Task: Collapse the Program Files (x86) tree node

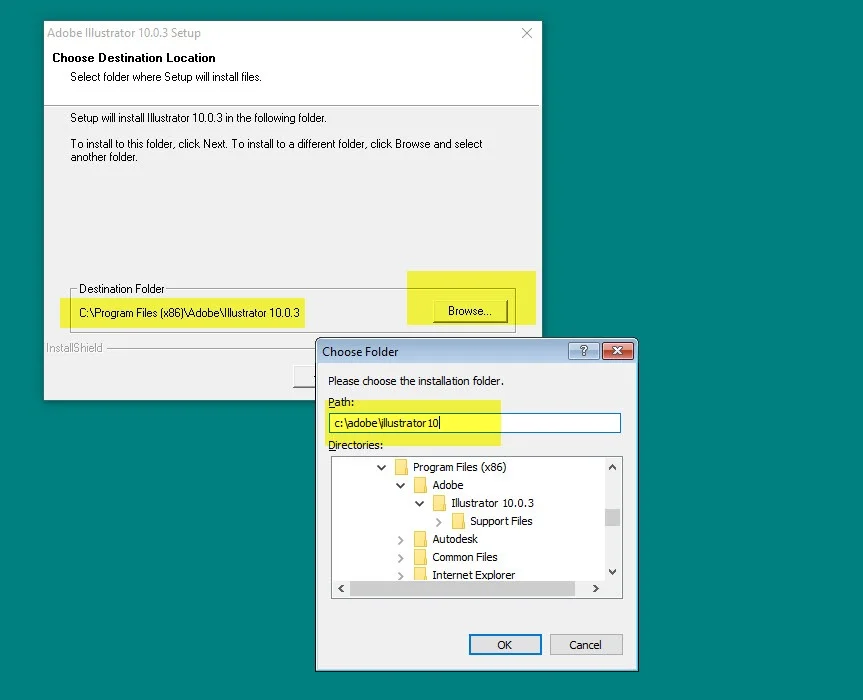Action: pos(381,467)
